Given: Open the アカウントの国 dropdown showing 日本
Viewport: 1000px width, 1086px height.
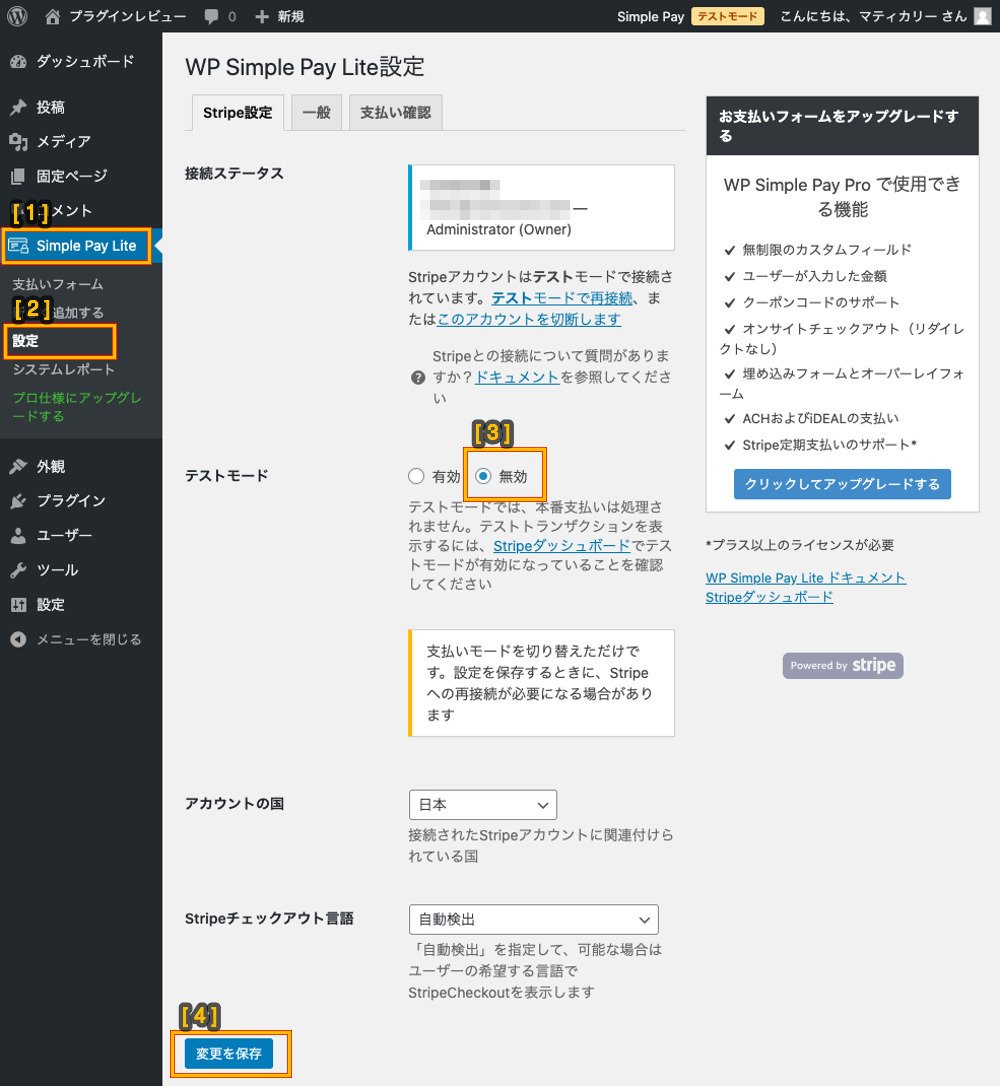Looking at the screenshot, I should pos(483,805).
